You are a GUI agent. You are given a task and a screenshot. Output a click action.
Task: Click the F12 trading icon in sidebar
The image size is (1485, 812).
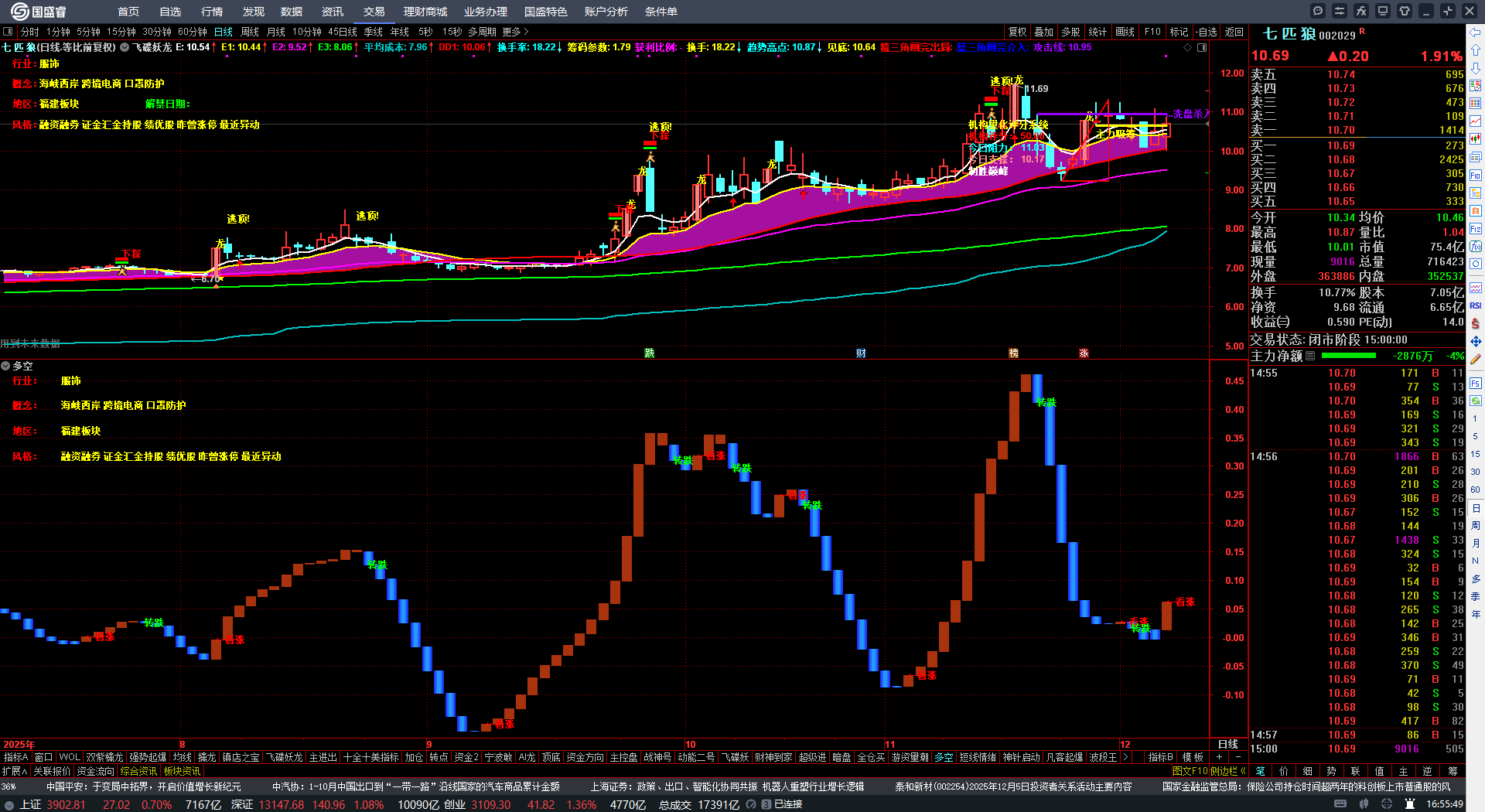[1476, 229]
